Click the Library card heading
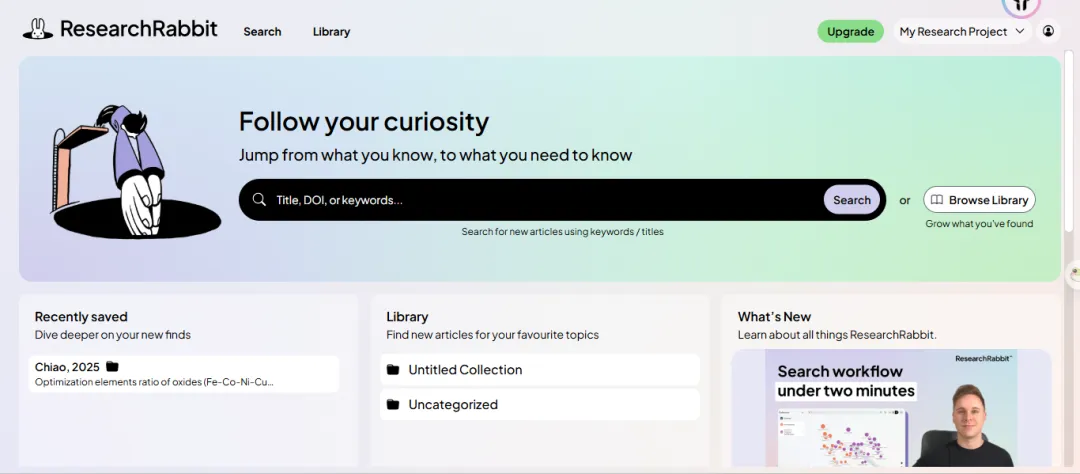 407,317
